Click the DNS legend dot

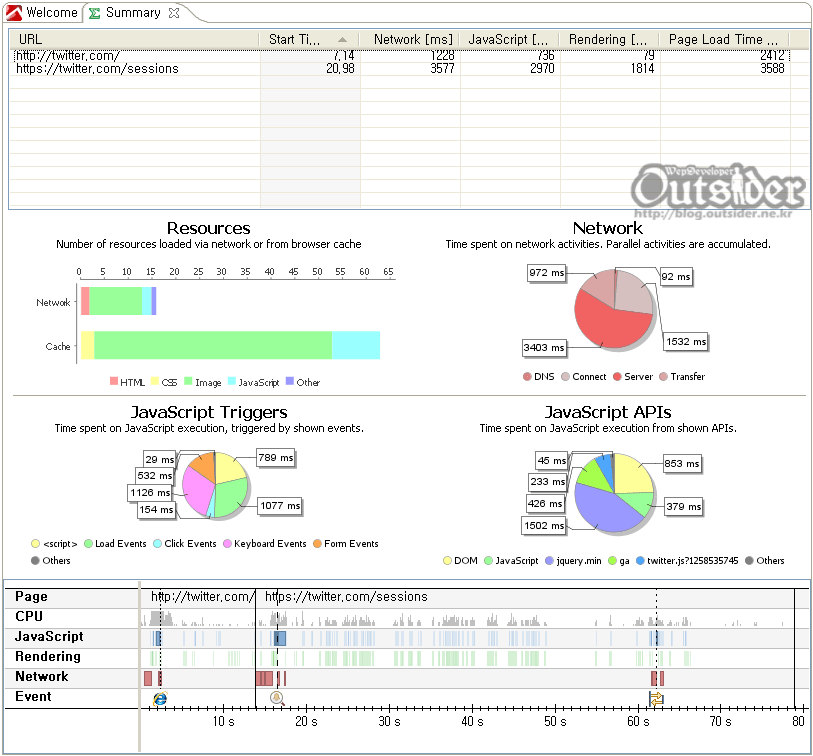coord(527,376)
